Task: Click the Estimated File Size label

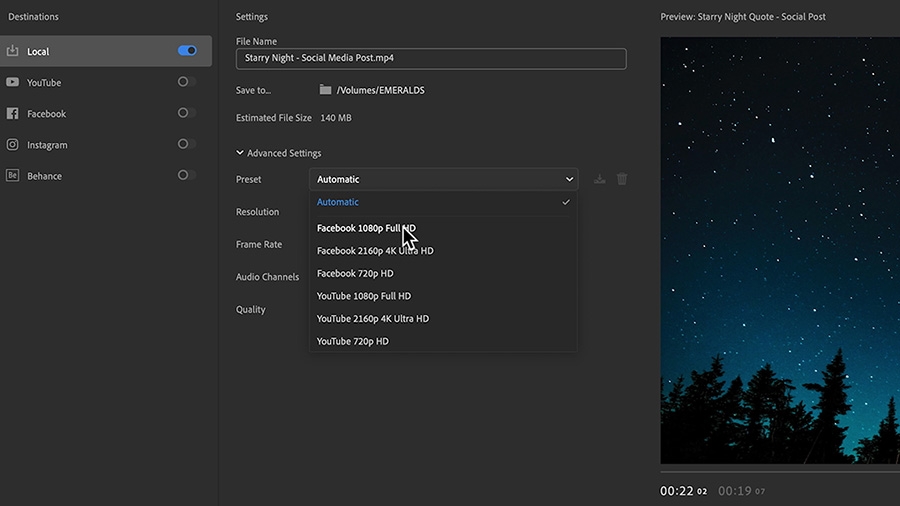Action: (274, 118)
